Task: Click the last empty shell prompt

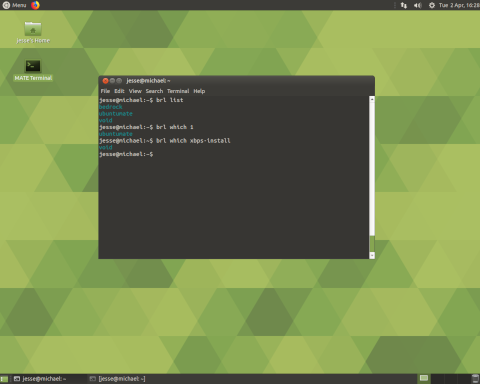Action: click(x=126, y=154)
